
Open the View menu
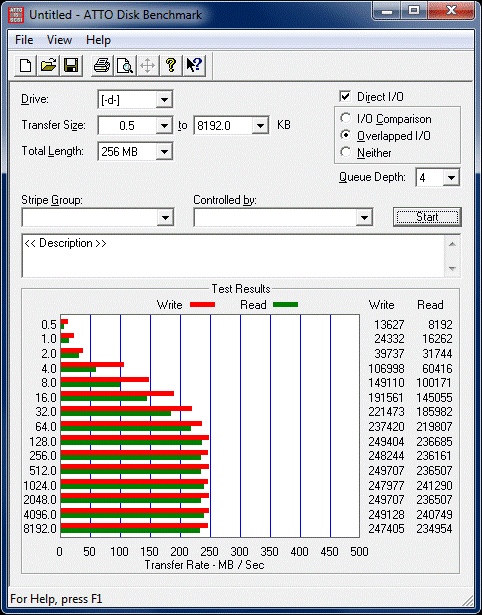point(59,40)
